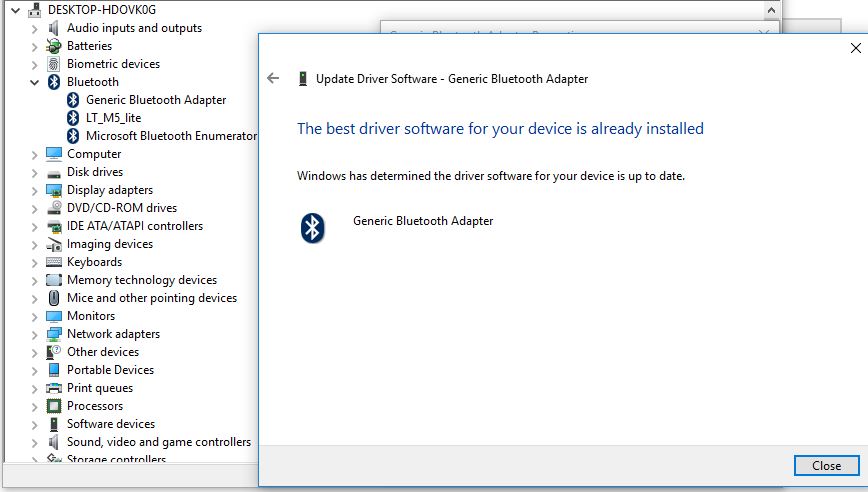This screenshot has height=492, width=868.
Task: Select the Memory technology devices label
Action: 142,280
